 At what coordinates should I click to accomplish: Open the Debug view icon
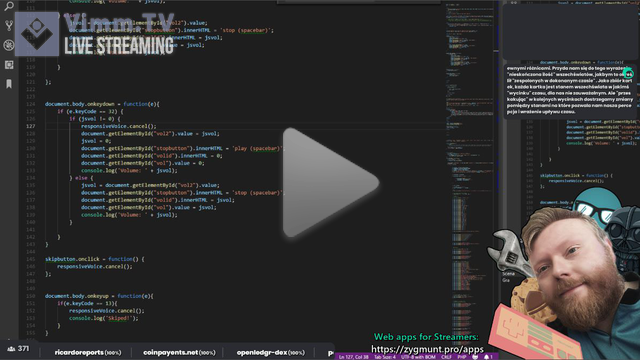click(9, 45)
